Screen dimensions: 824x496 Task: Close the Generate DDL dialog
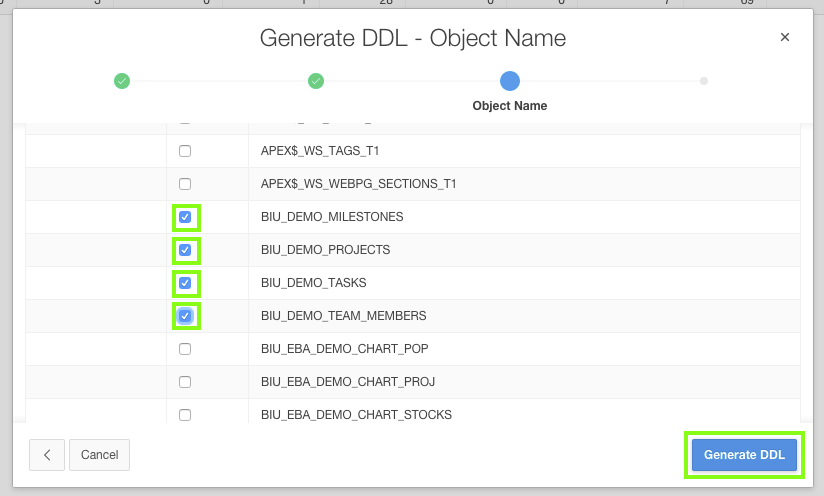785,37
